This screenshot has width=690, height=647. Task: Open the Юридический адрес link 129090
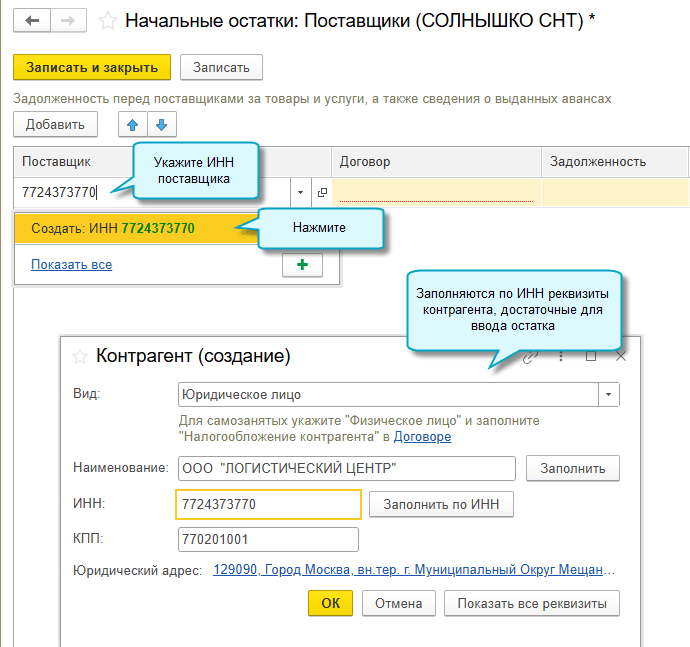[x=414, y=570]
